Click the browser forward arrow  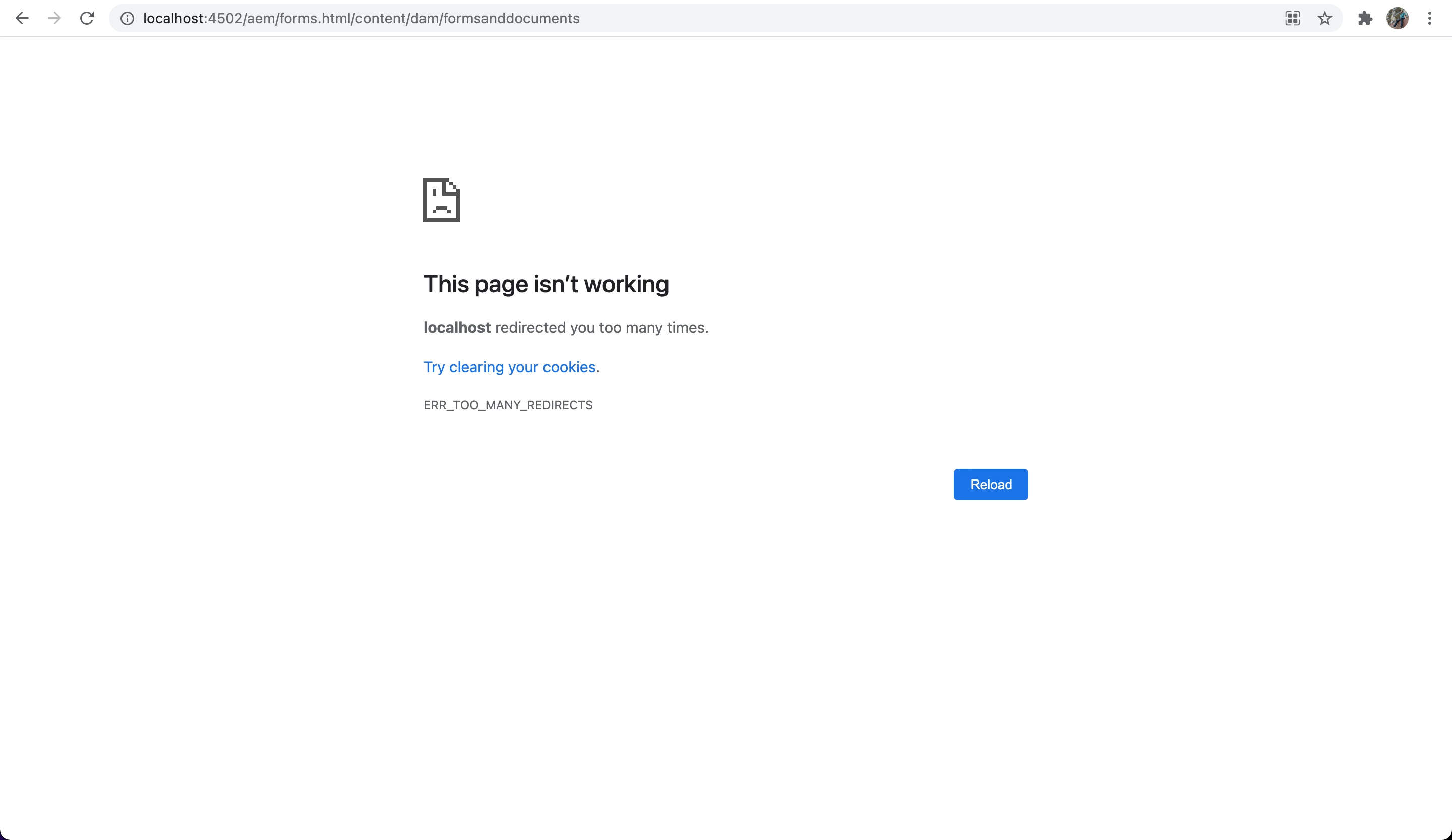tap(54, 19)
